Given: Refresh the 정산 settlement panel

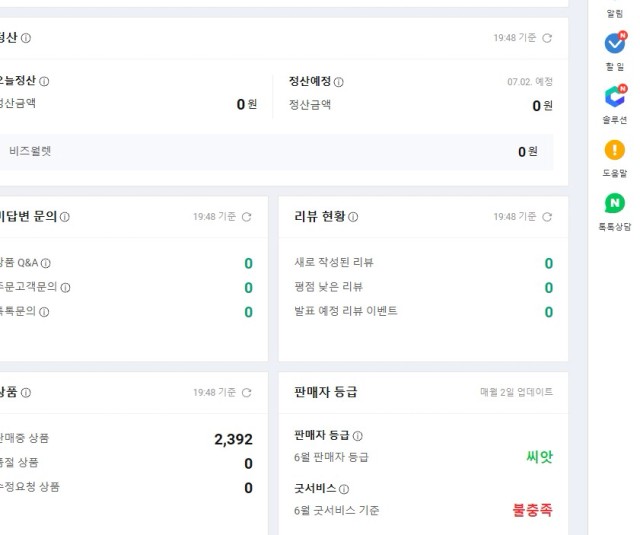Looking at the screenshot, I should coord(547,38).
